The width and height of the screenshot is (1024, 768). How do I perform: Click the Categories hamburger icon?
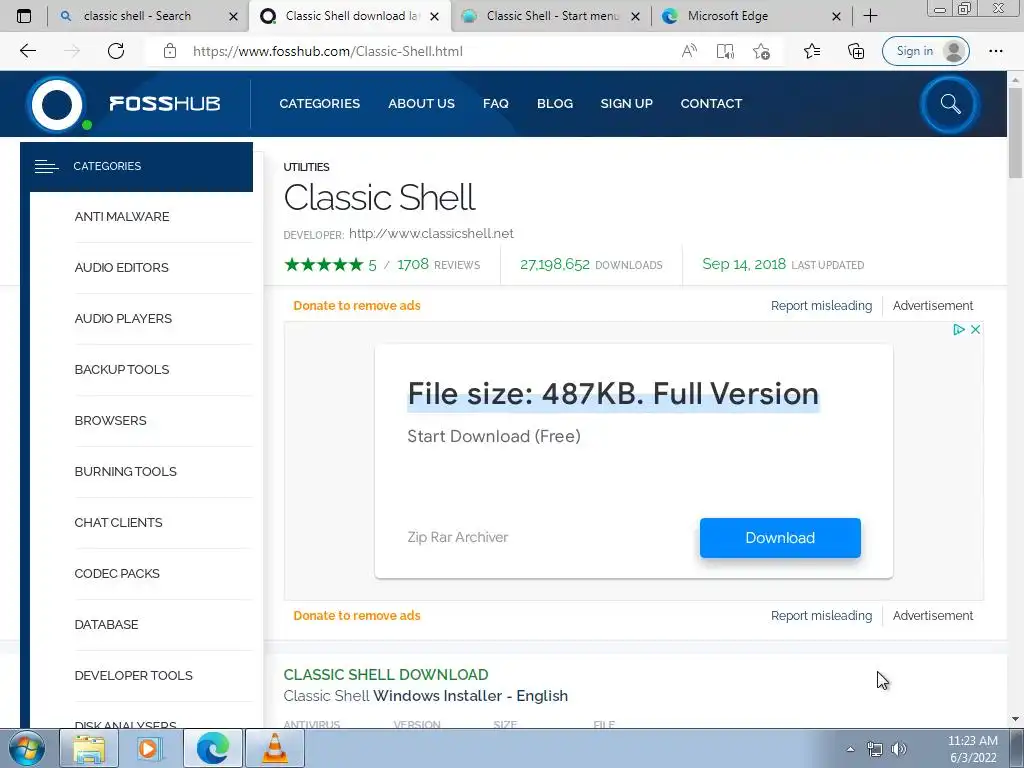[46, 167]
